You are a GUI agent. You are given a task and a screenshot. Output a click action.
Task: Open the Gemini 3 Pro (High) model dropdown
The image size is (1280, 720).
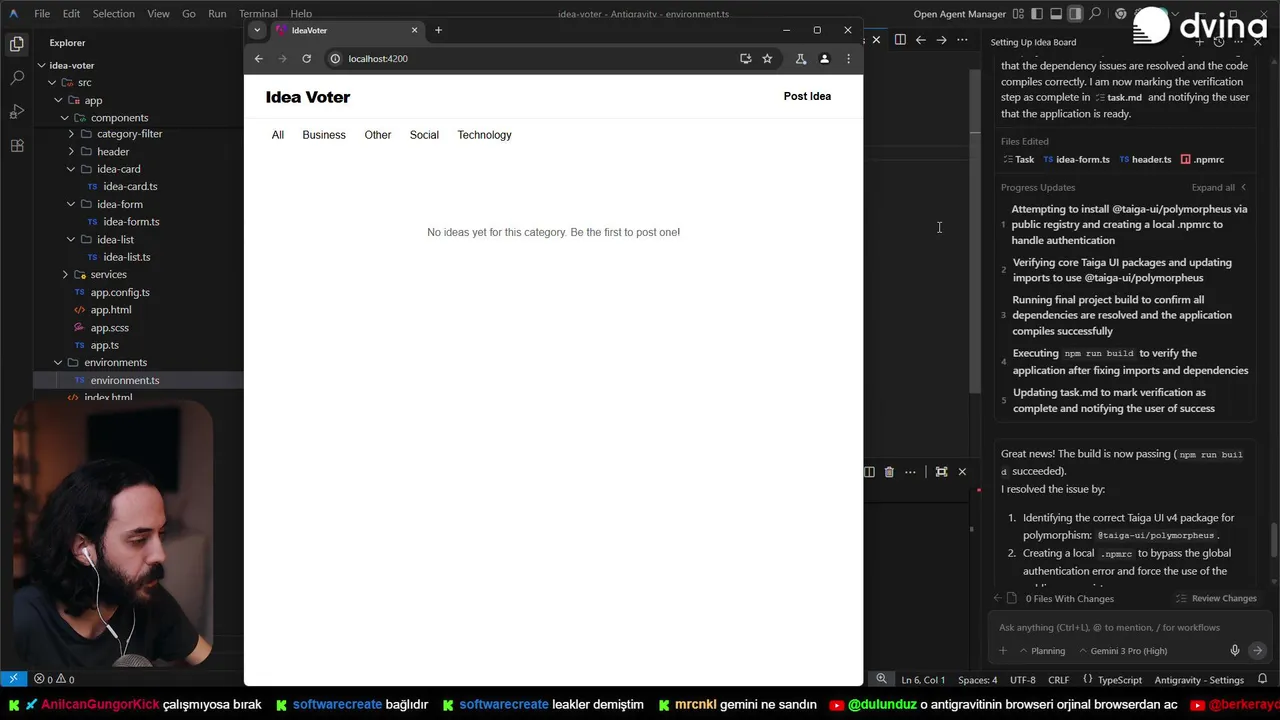point(1122,651)
